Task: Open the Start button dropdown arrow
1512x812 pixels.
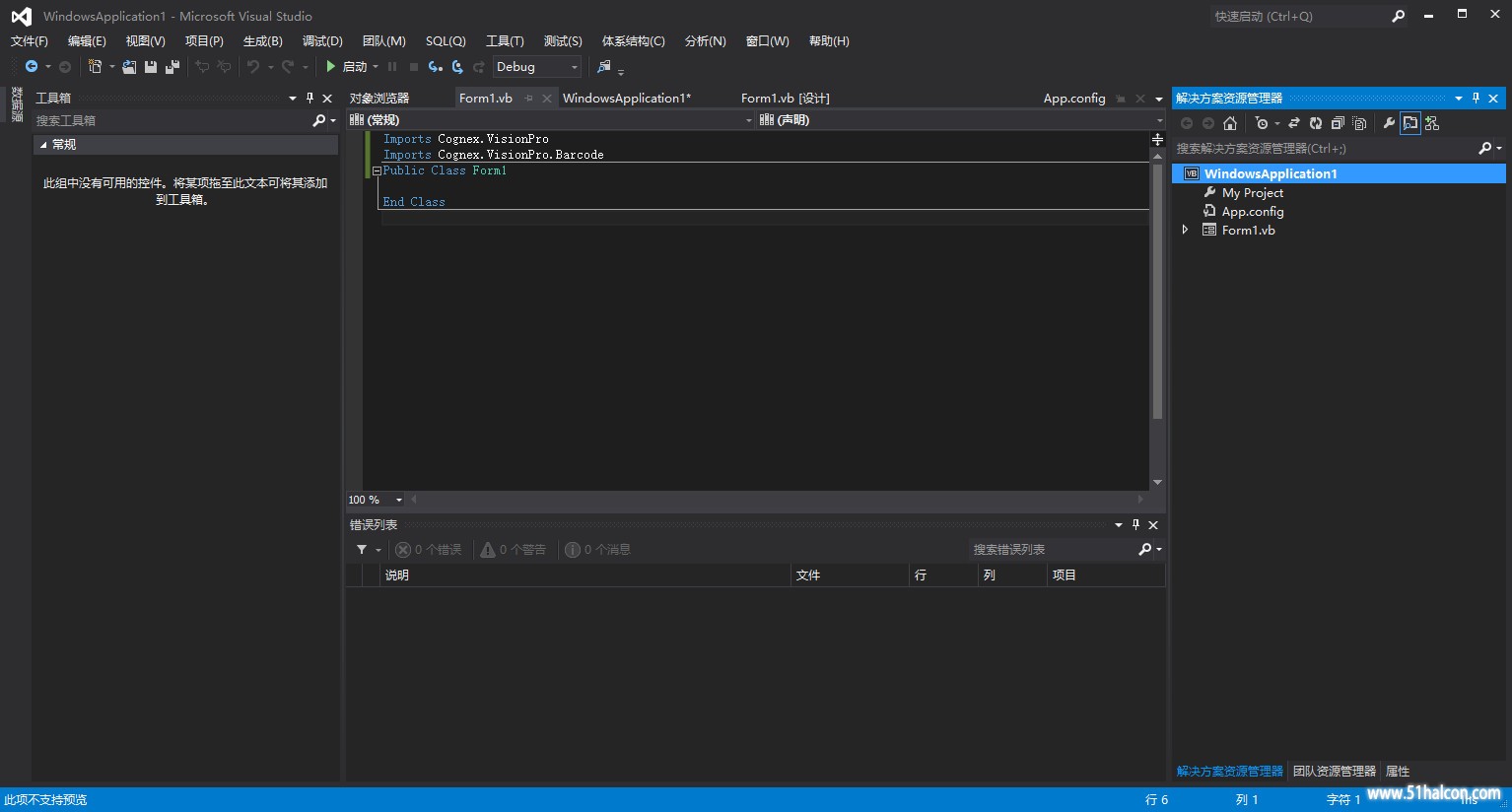Action: 376,67
